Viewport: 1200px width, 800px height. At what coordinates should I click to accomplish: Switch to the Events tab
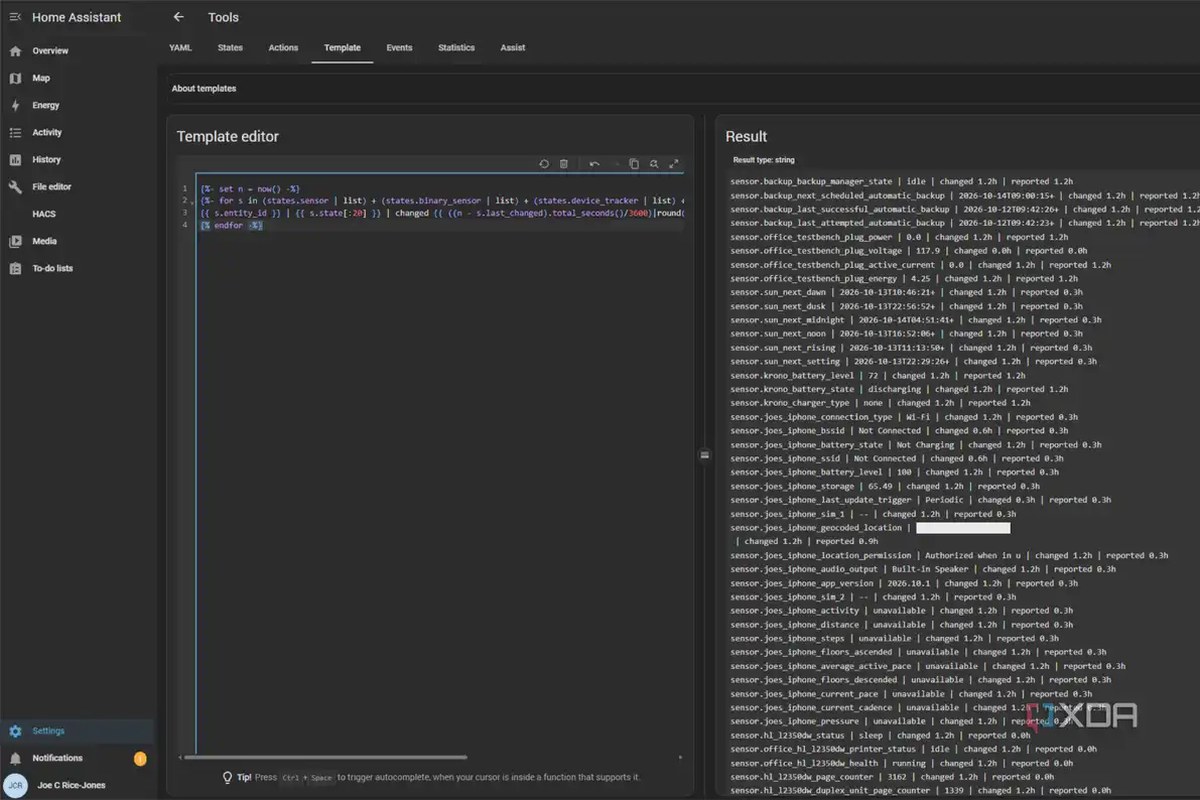pos(399,48)
